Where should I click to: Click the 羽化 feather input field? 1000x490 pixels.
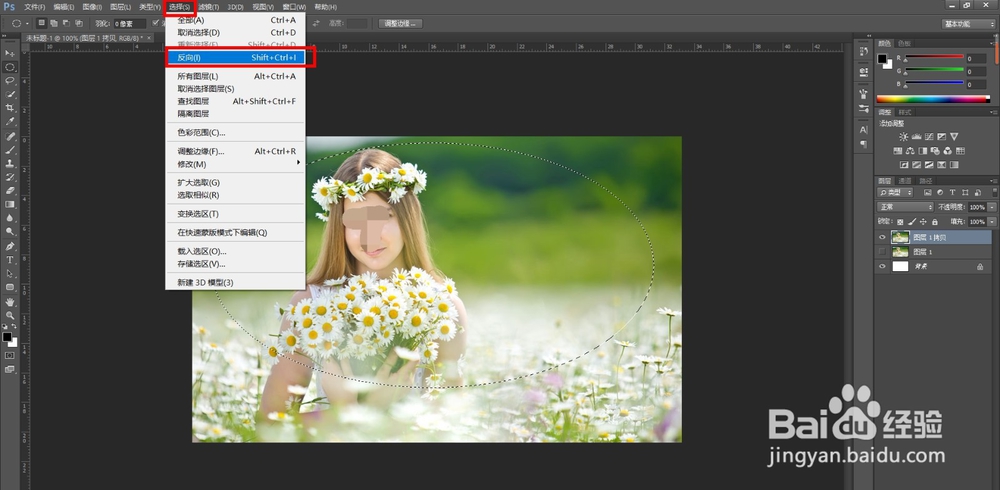pyautogui.click(x=128, y=23)
